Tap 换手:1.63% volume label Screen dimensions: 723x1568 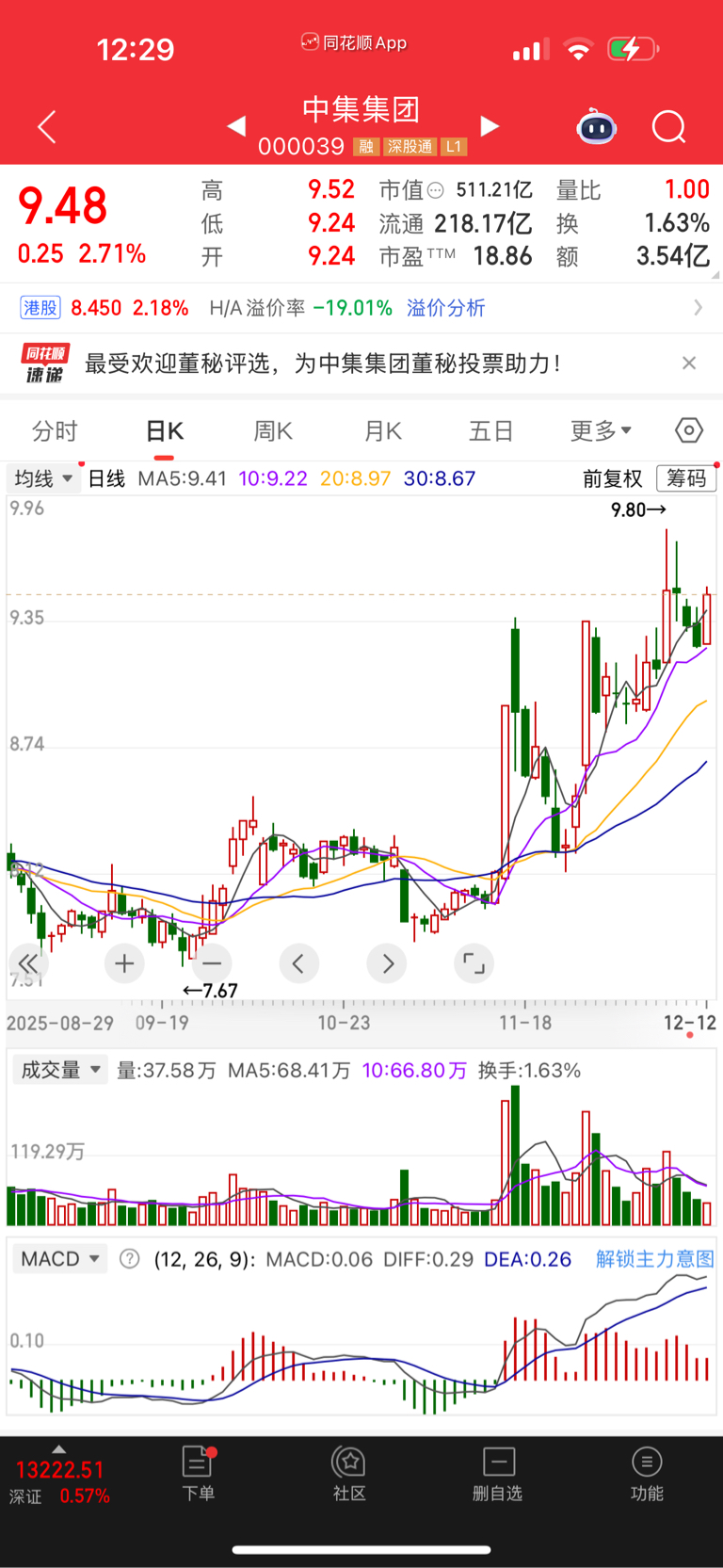529,1071
